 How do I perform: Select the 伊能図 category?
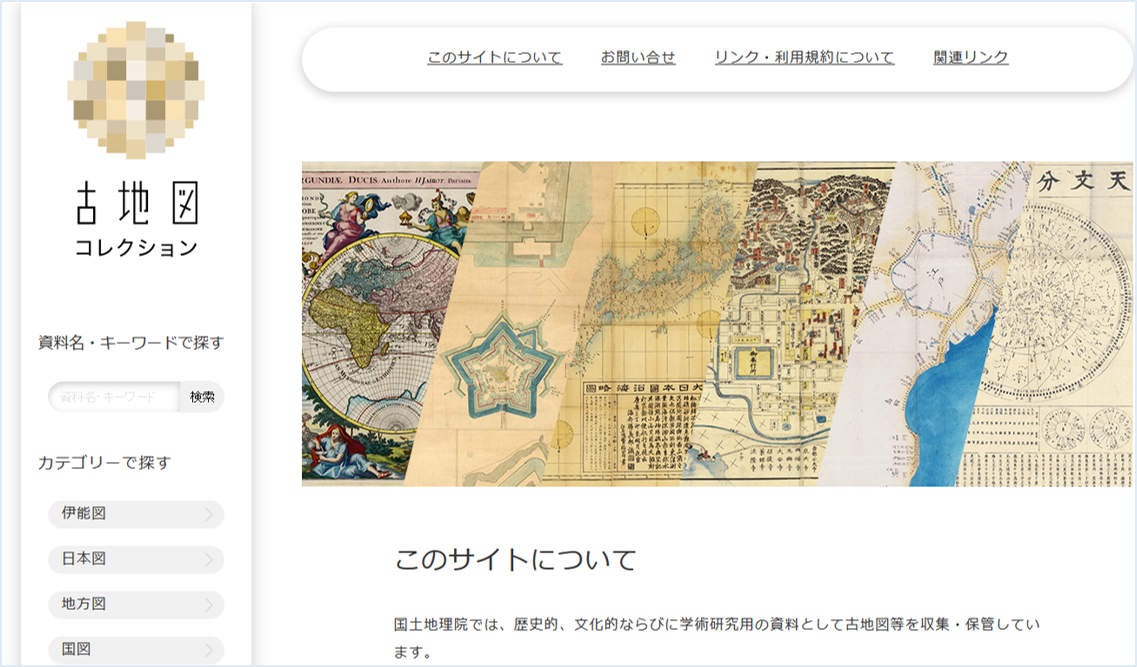click(136, 514)
